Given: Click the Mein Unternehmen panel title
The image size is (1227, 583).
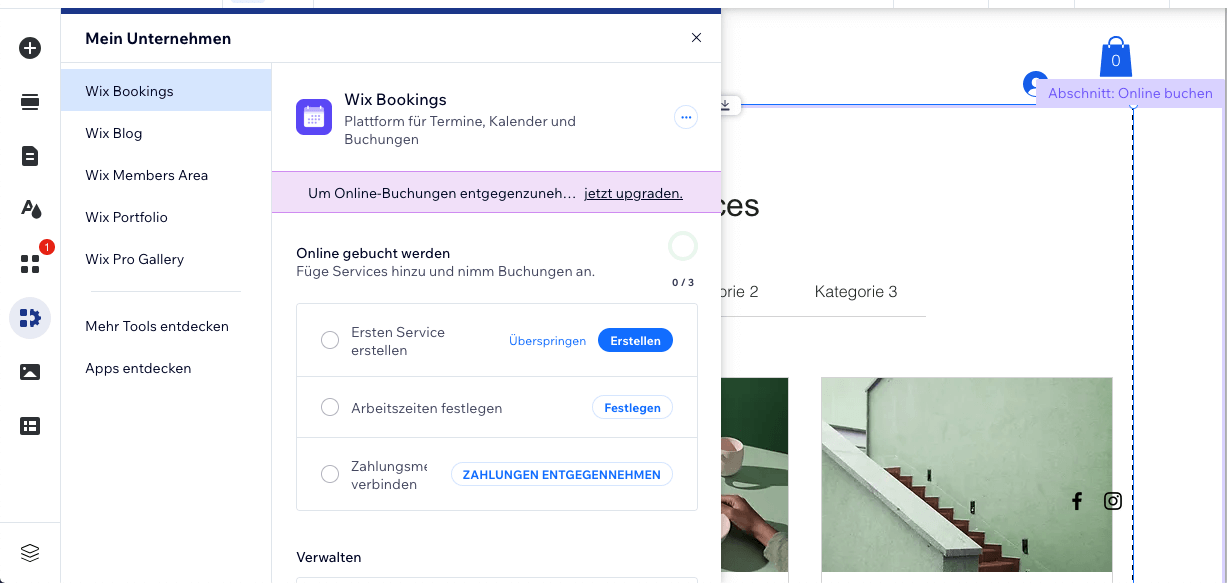Looking at the screenshot, I should click(x=158, y=39).
